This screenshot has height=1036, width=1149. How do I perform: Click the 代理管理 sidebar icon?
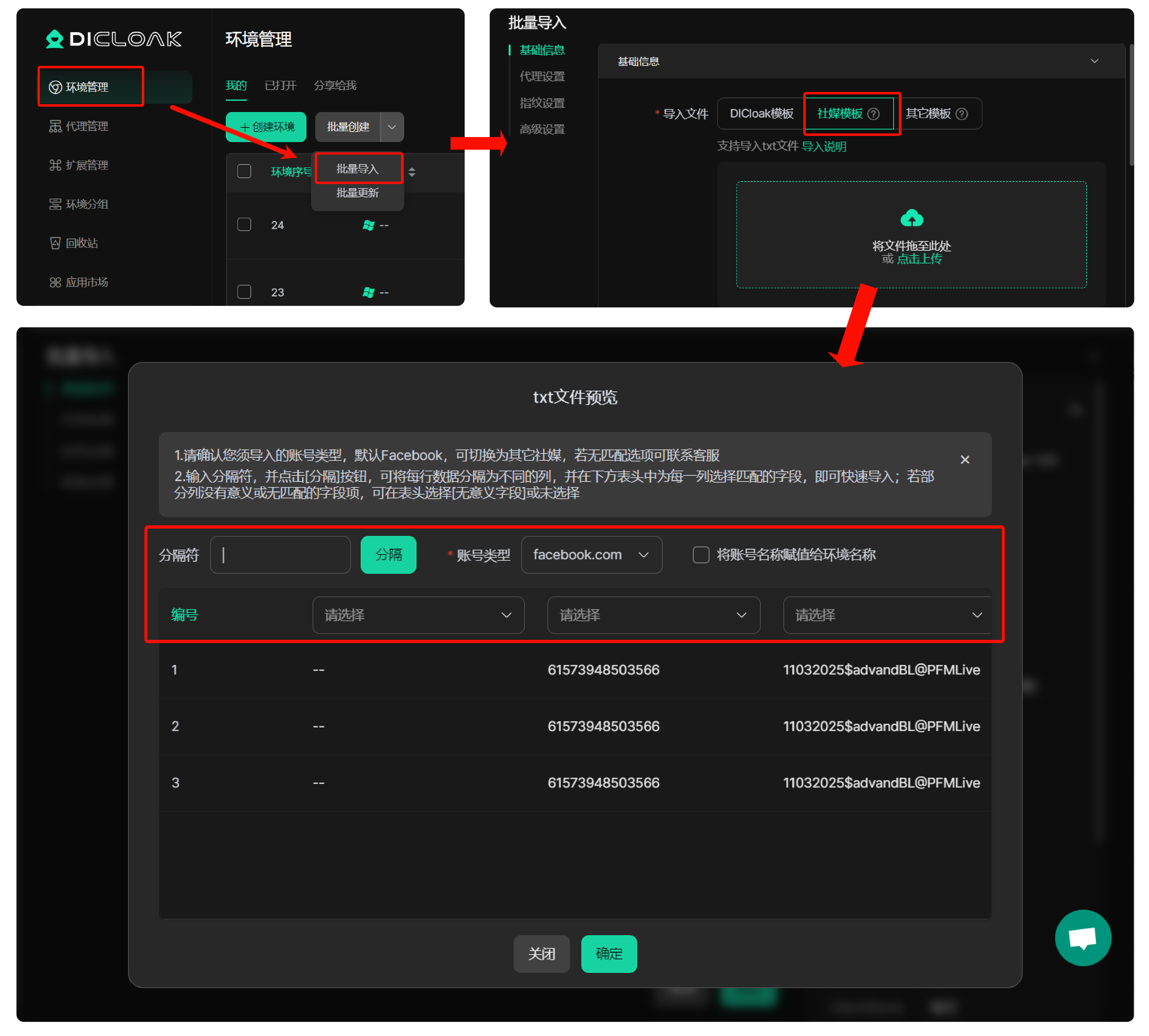[x=55, y=126]
